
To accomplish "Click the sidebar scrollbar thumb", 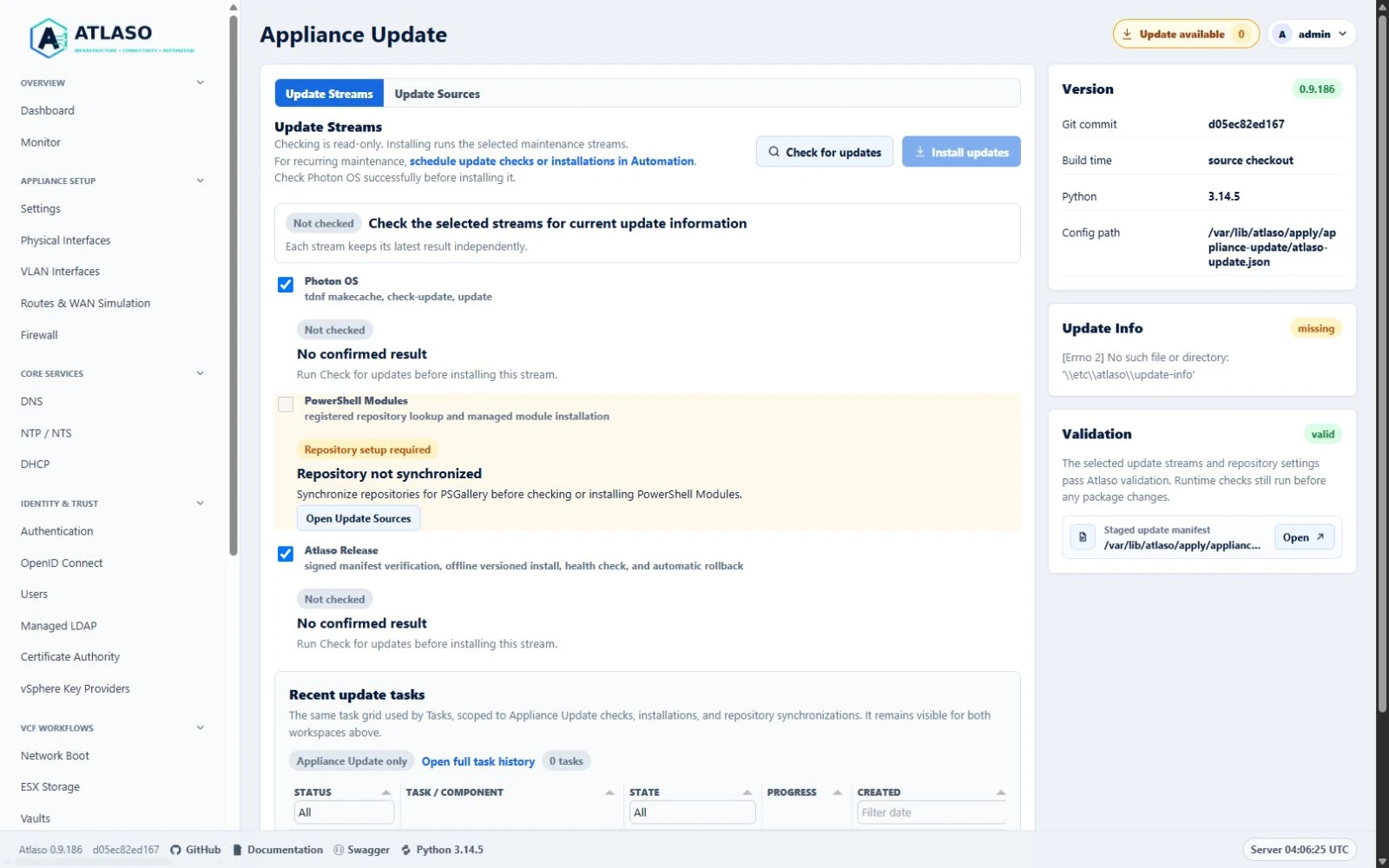I will click(234, 286).
